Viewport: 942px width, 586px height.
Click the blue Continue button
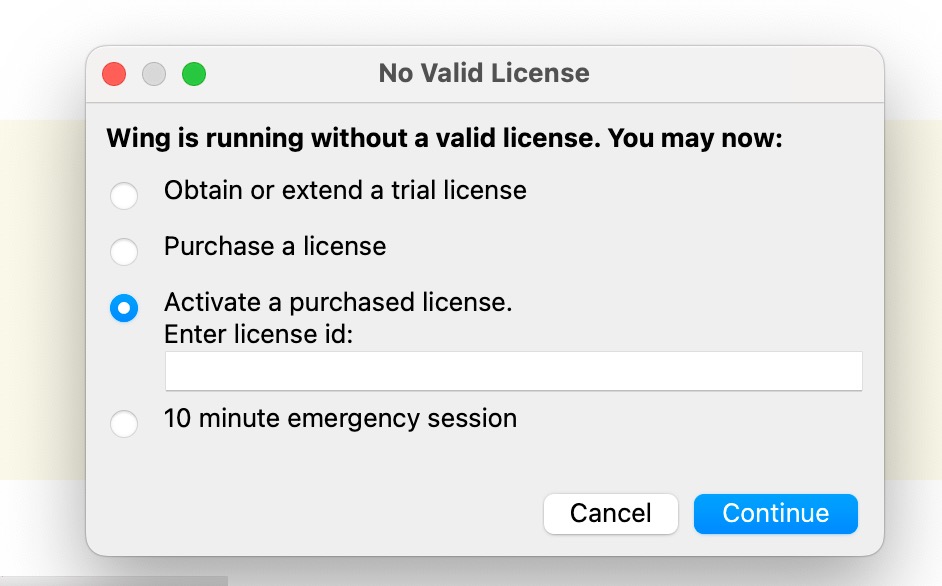click(775, 514)
